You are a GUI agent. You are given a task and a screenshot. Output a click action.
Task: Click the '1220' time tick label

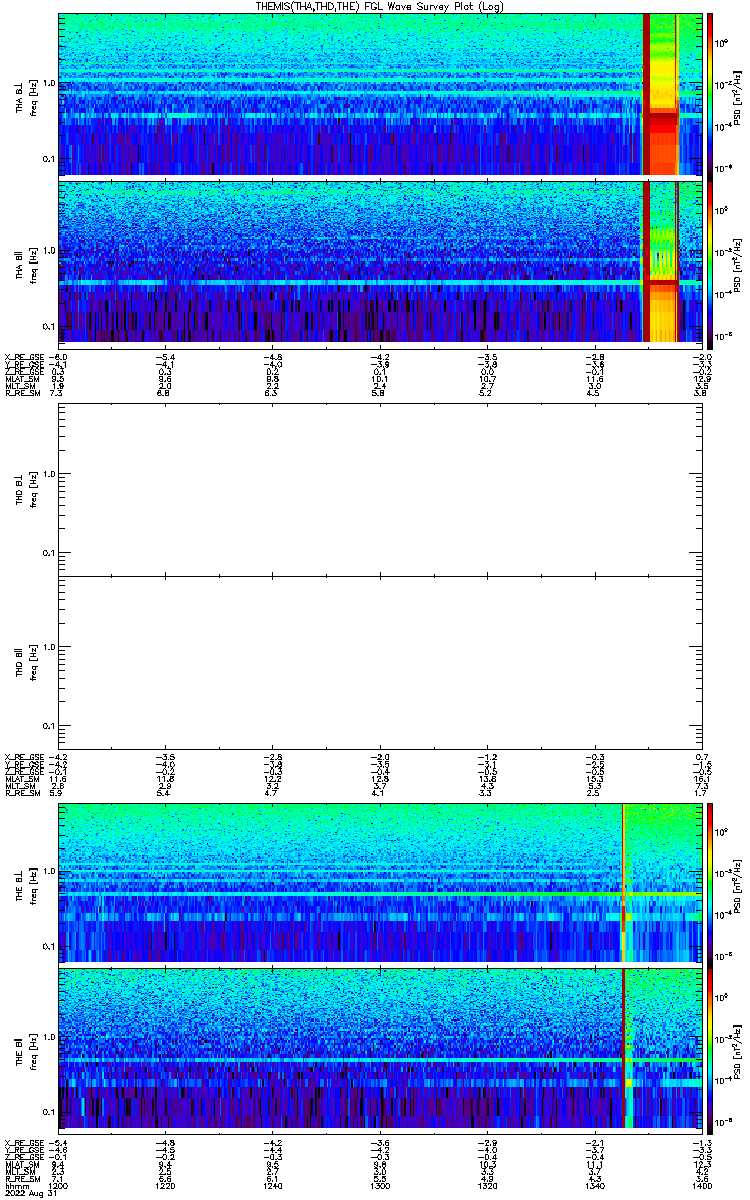click(x=167, y=1185)
